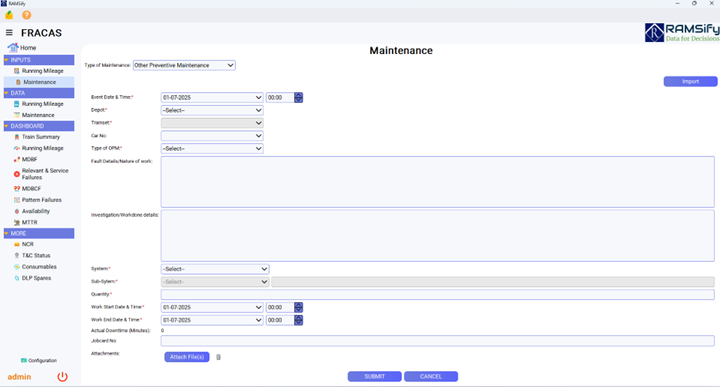Open Consumables item

[35, 267]
